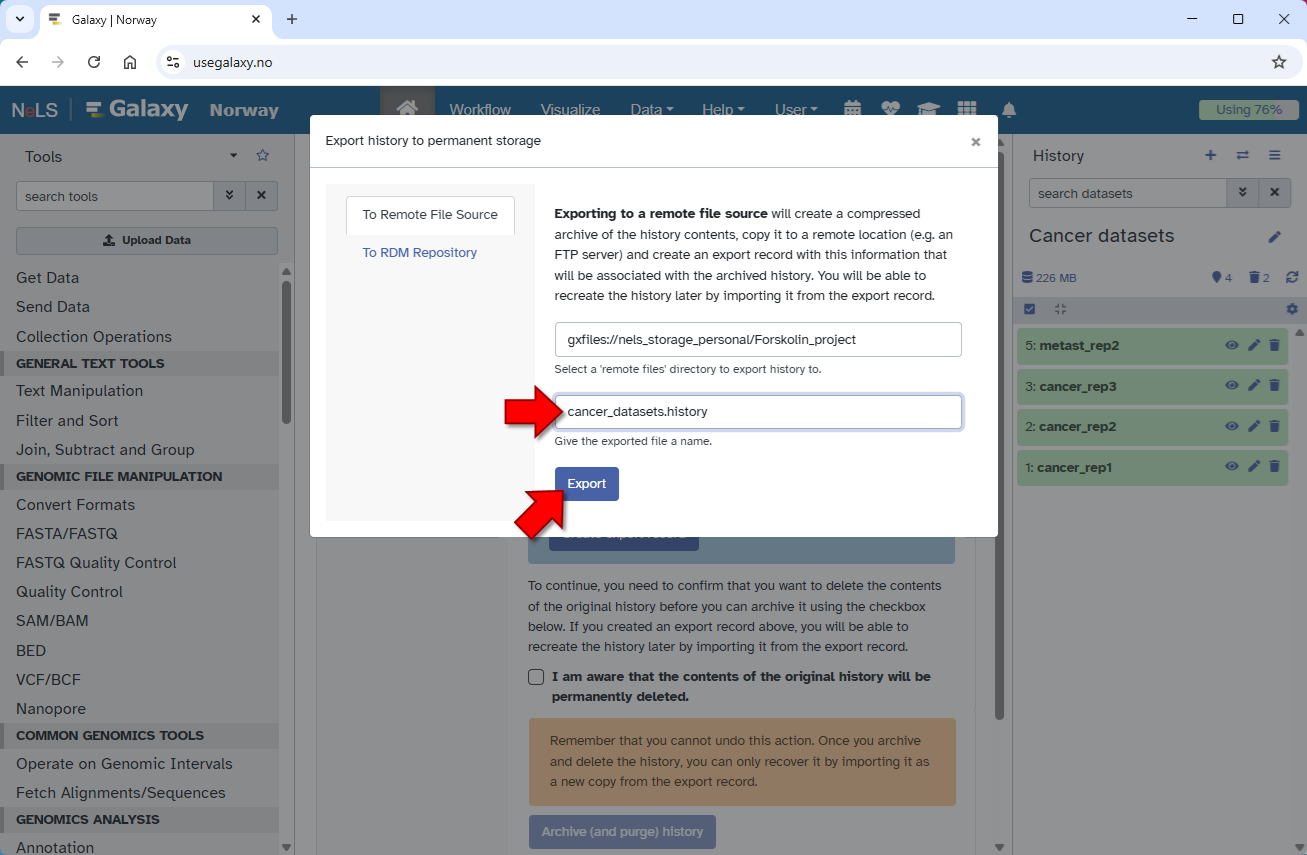Click the Upload Data button
Image resolution: width=1307 pixels, height=855 pixels.
pos(147,241)
